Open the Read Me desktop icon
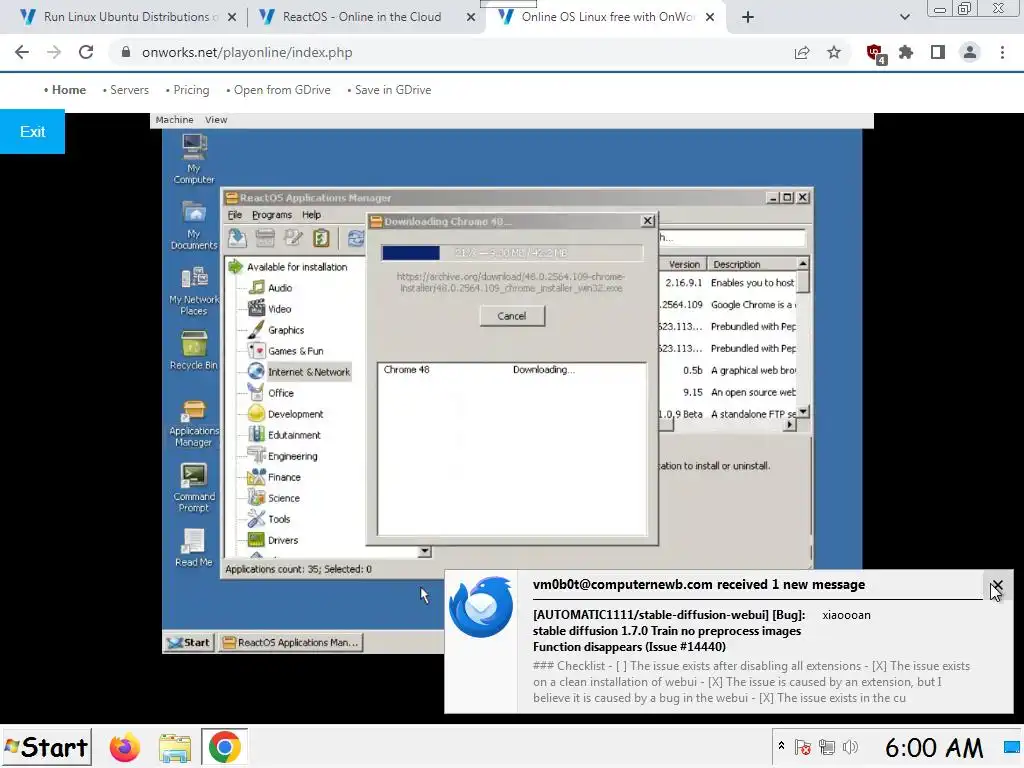 click(x=194, y=547)
